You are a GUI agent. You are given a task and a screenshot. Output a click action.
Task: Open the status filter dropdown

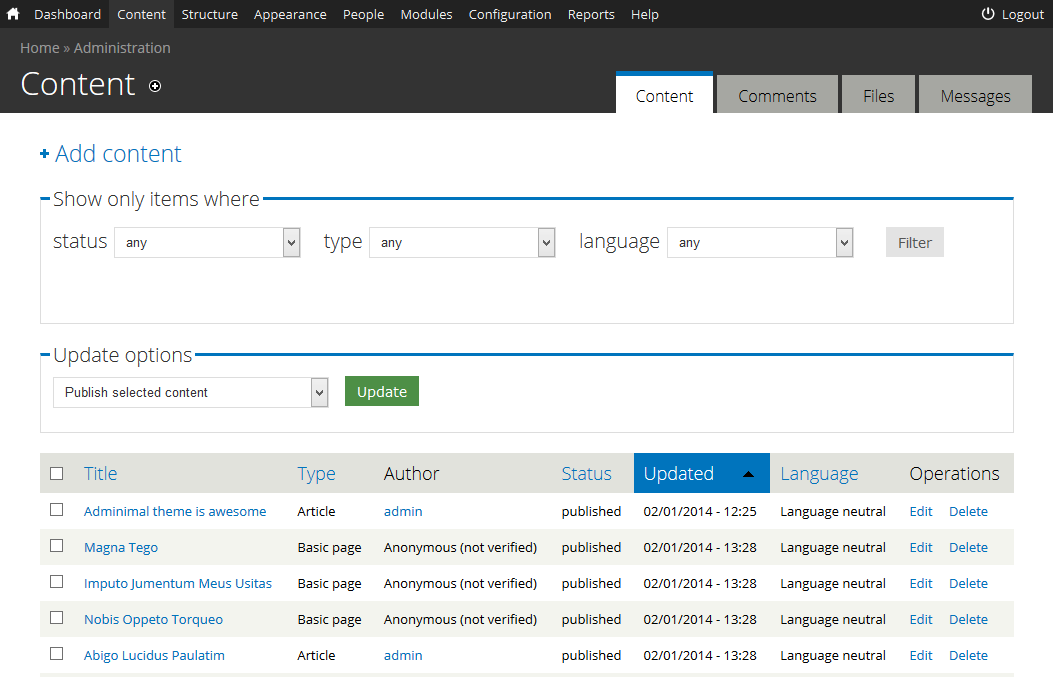(x=208, y=242)
